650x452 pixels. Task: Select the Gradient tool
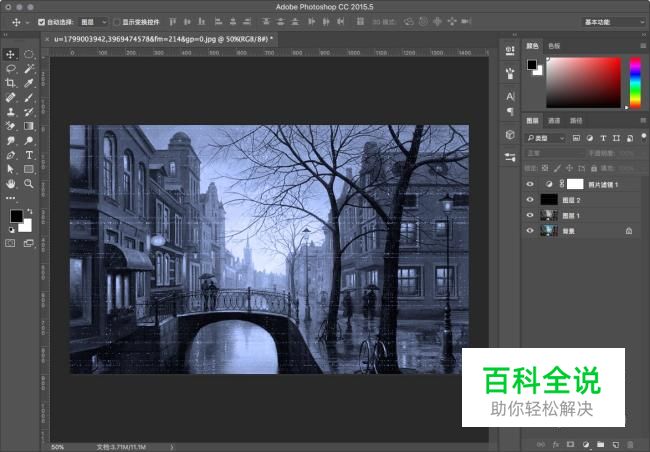pyautogui.click(x=29, y=126)
